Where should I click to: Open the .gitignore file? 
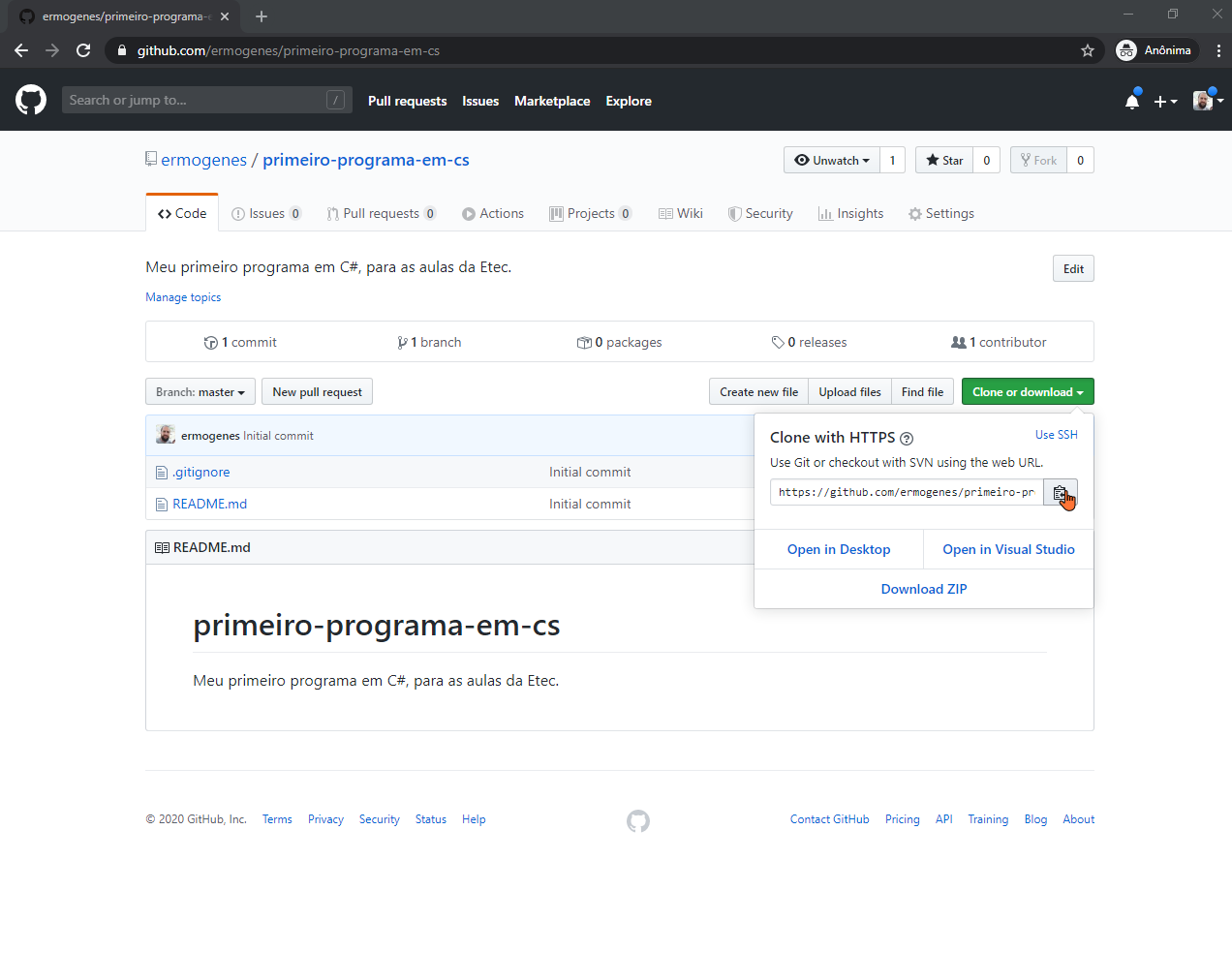(x=201, y=472)
